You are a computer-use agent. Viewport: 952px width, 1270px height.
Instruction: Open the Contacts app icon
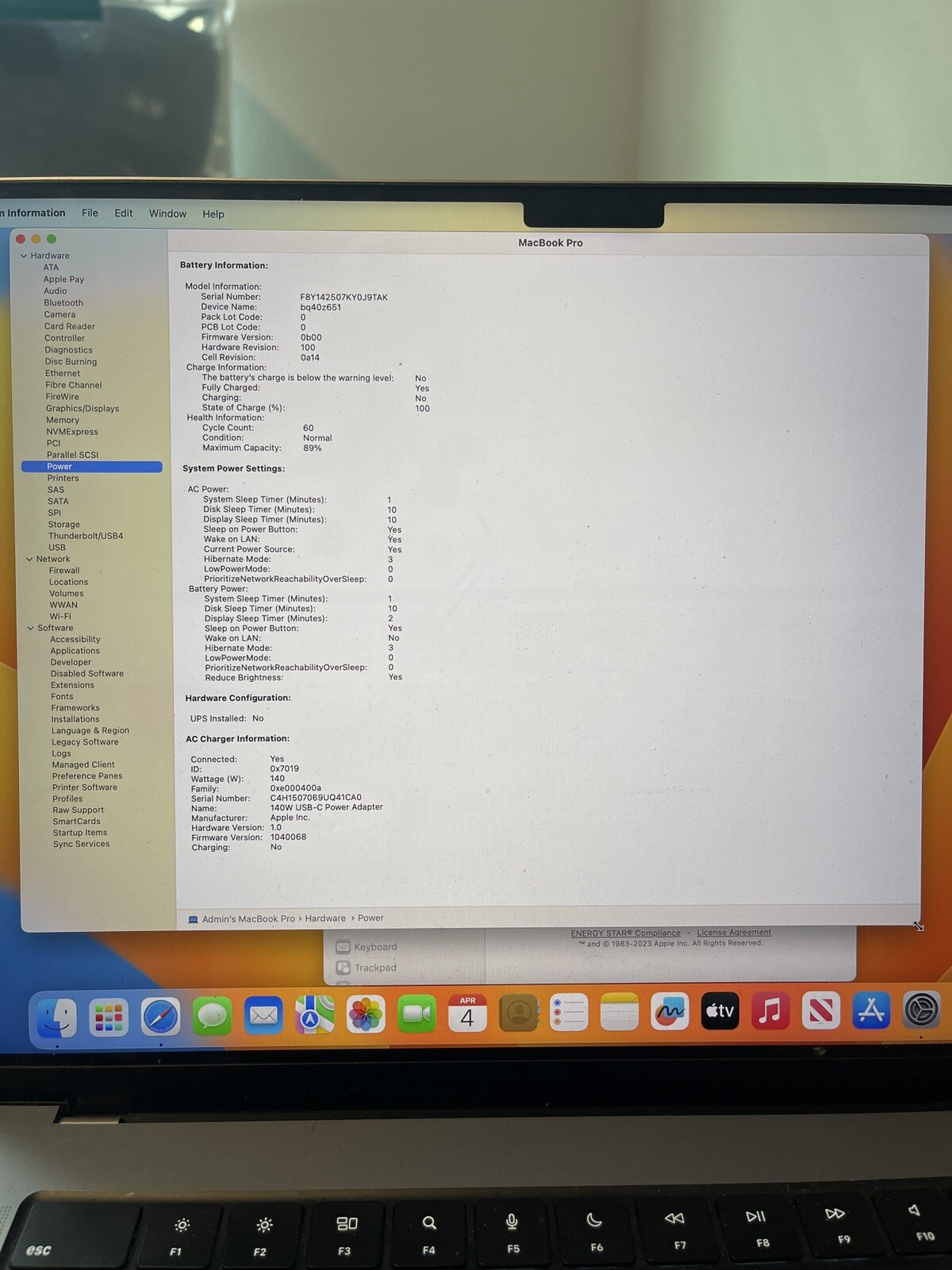pos(519,1013)
